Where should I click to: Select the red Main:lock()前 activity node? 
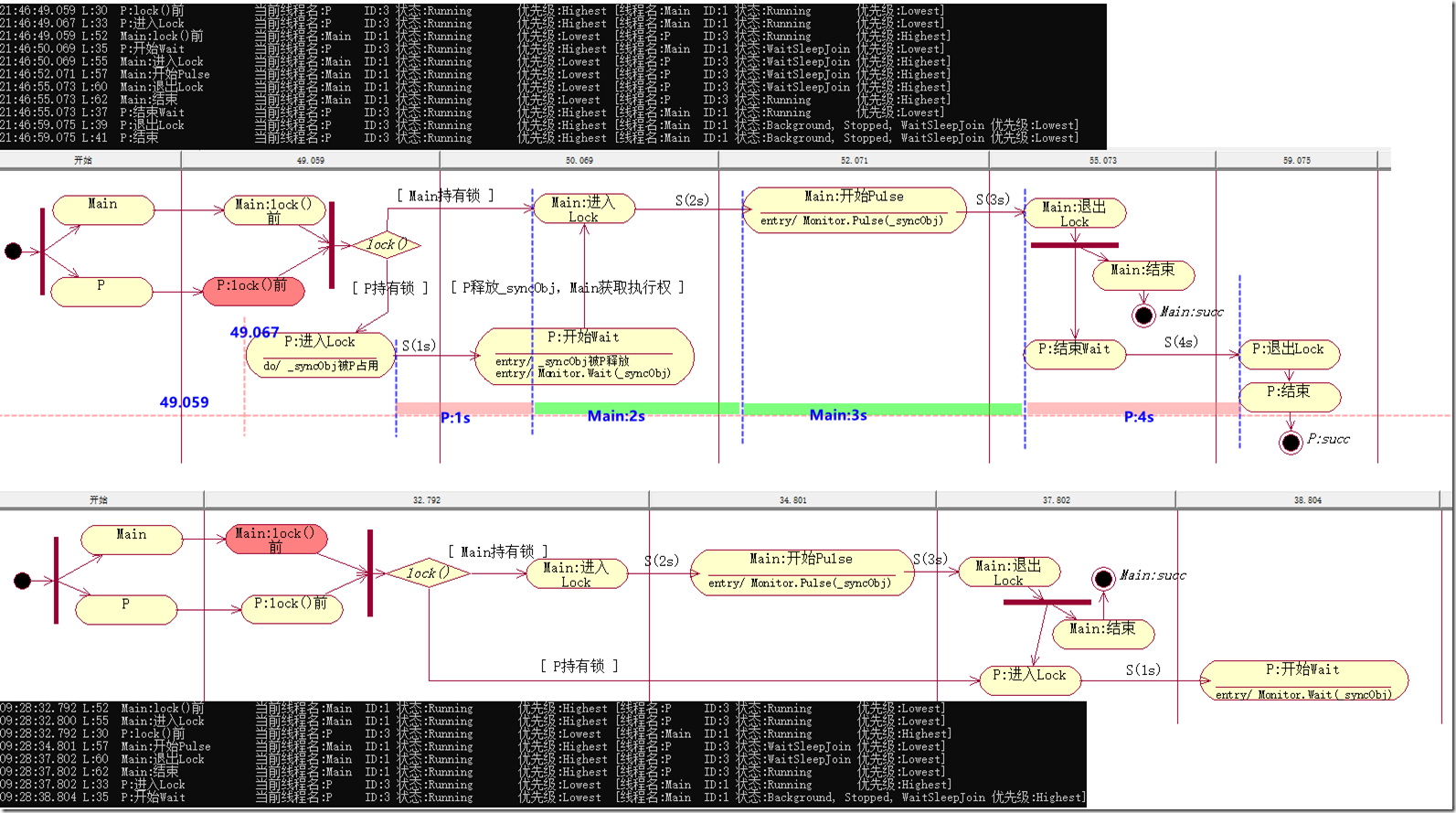tap(276, 539)
